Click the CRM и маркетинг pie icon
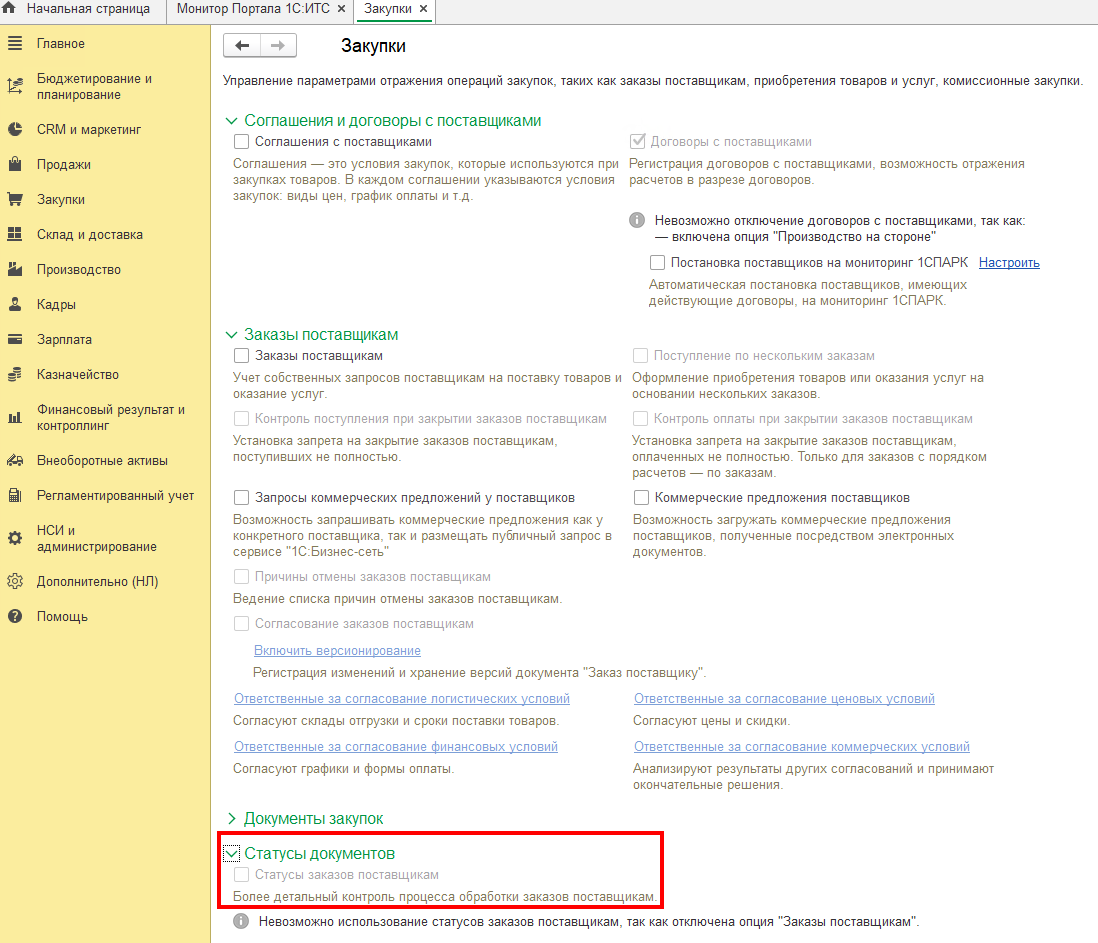The width and height of the screenshot is (1098, 943). click(x=15, y=130)
